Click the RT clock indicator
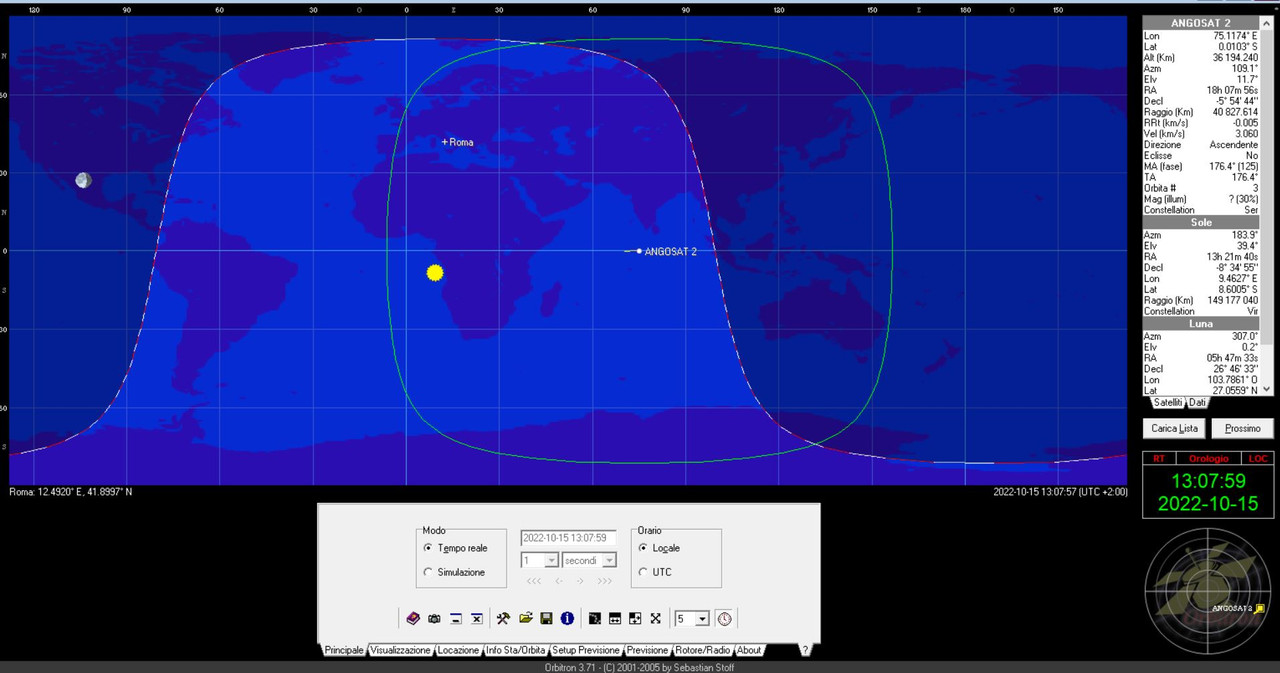 [x=1159, y=458]
